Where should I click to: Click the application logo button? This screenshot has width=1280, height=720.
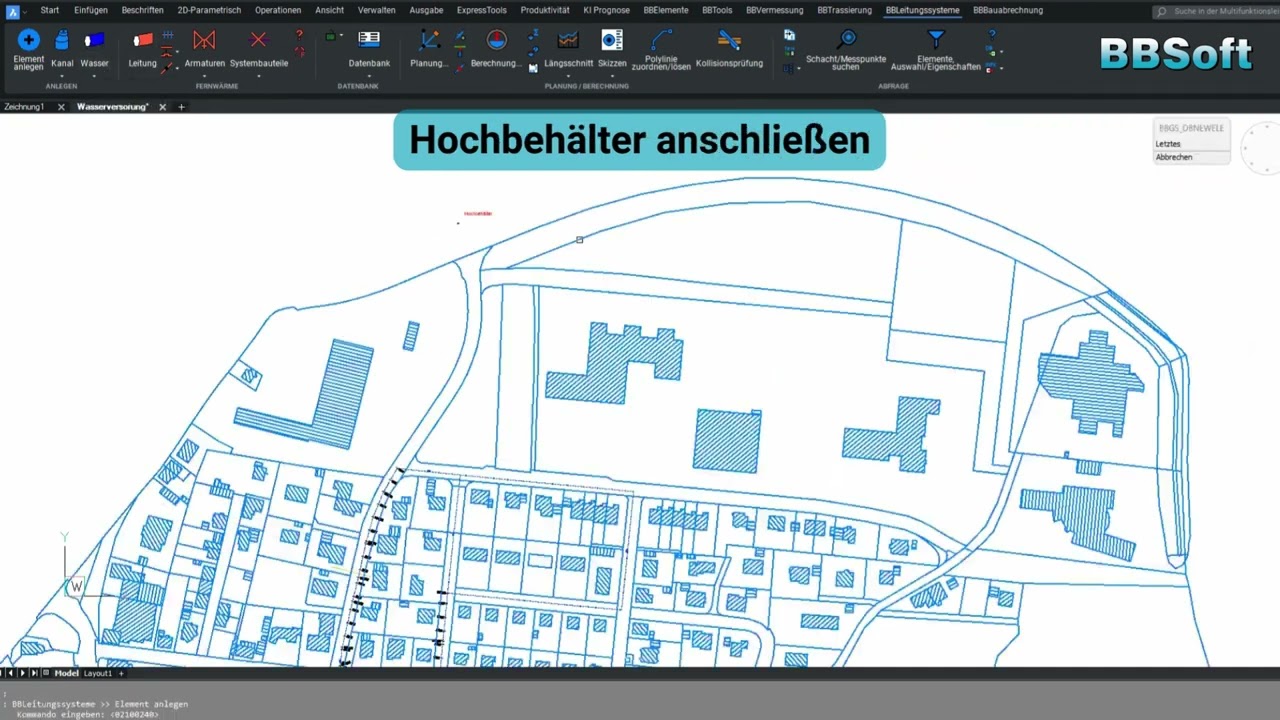(x=13, y=11)
